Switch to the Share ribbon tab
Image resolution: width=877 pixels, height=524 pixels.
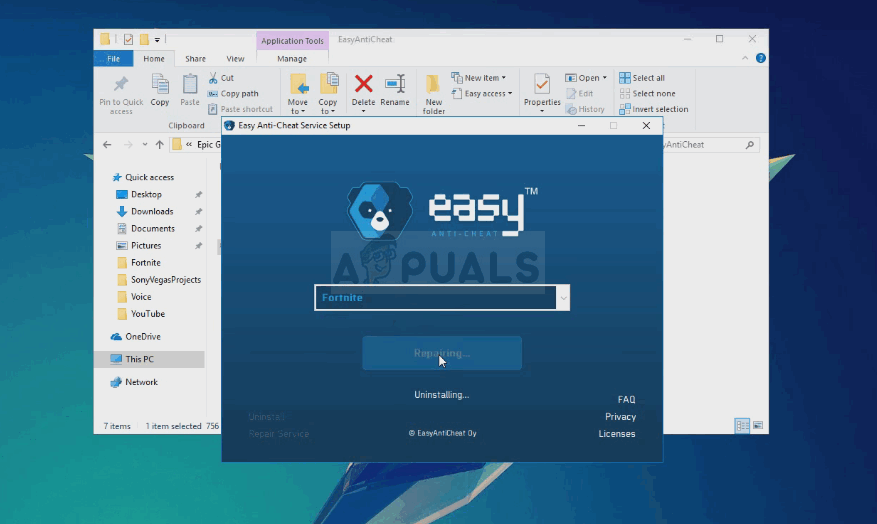[195, 59]
